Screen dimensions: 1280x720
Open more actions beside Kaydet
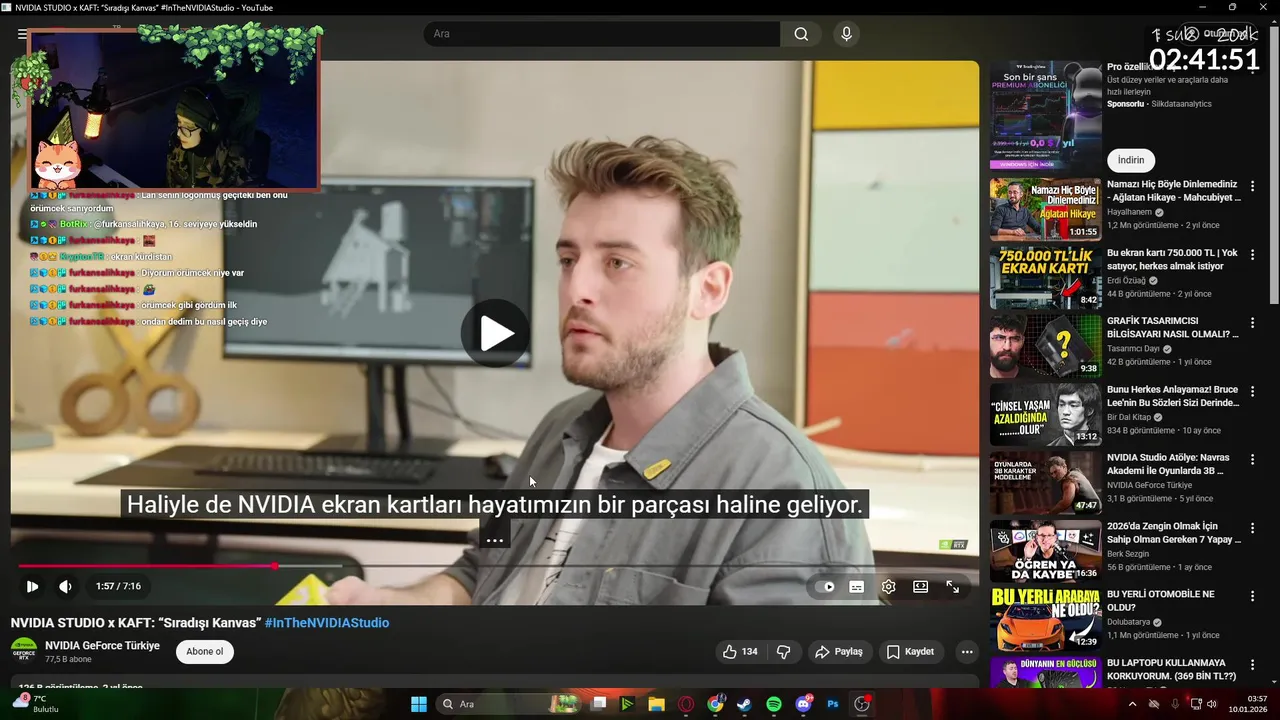point(966,651)
